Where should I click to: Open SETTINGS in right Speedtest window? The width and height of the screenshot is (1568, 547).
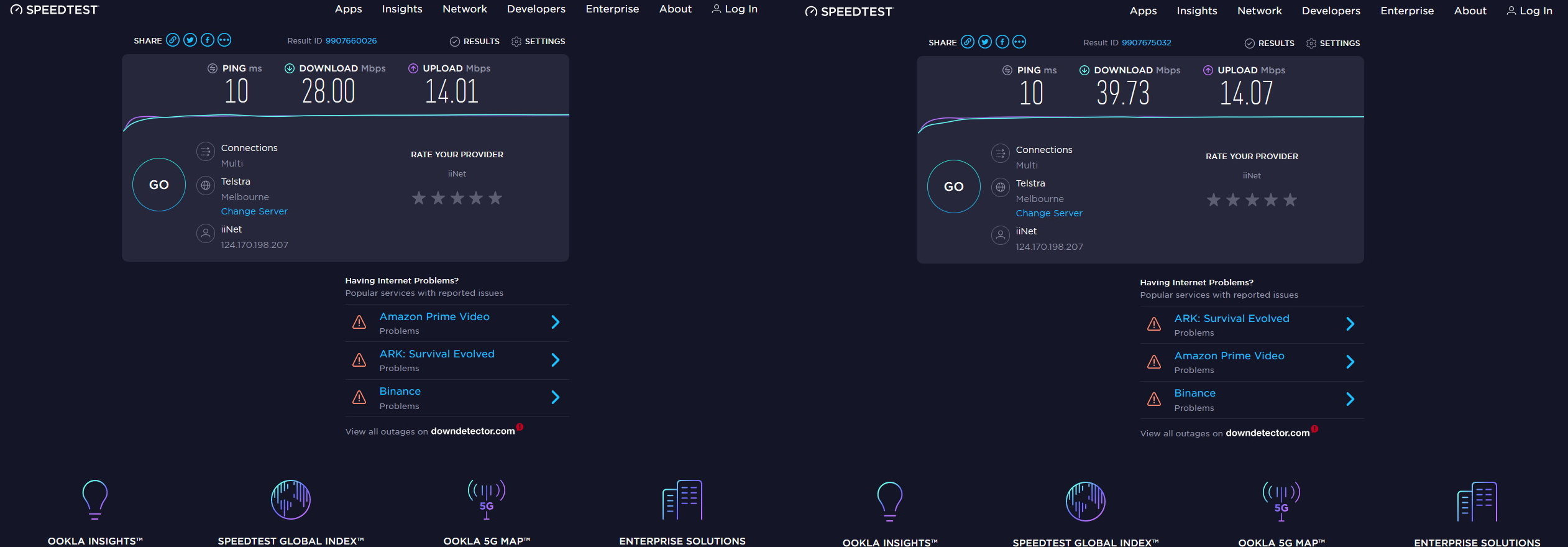(x=1333, y=44)
